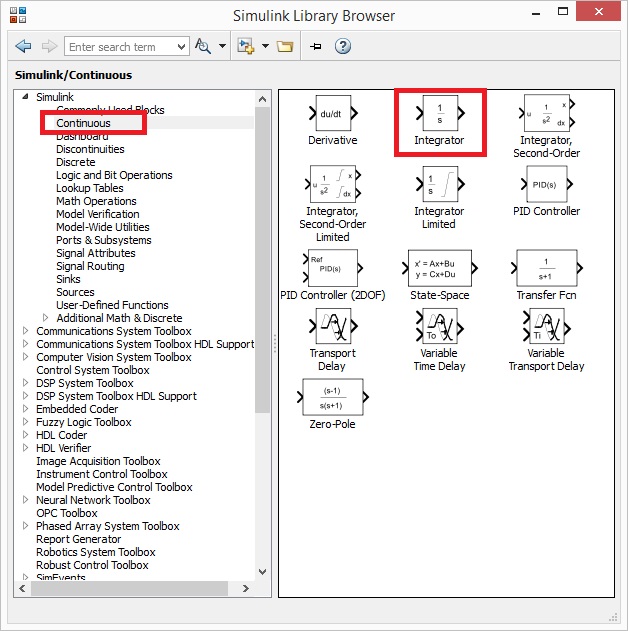628x631 pixels.
Task: Select the Integrator block
Action: pos(440,113)
